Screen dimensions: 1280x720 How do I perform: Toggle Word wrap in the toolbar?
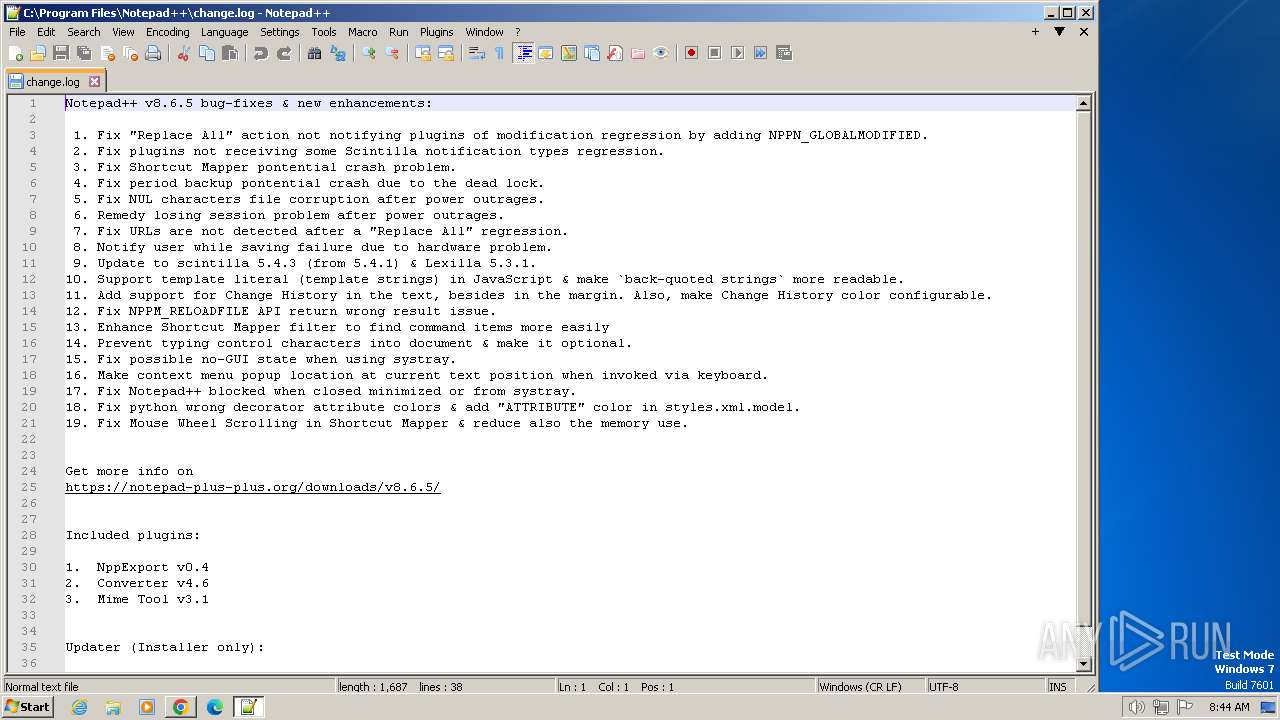coord(477,53)
